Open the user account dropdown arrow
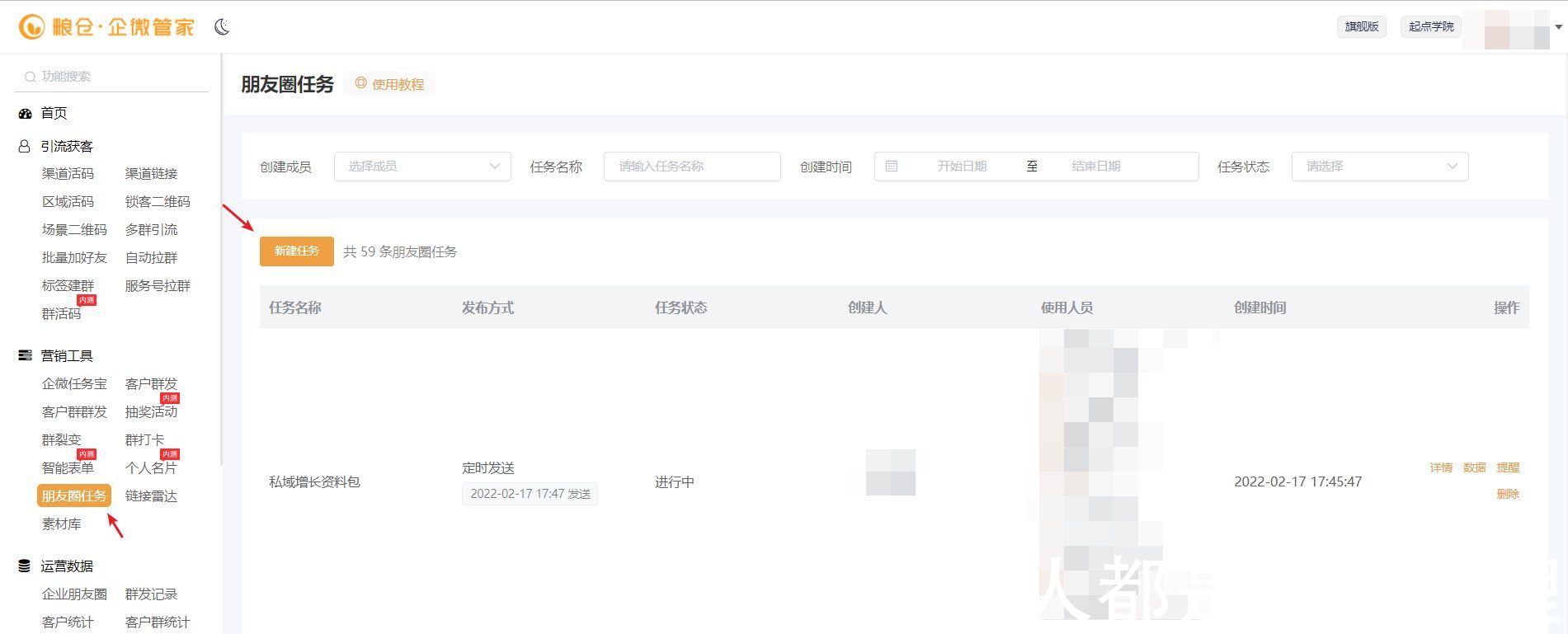Image resolution: width=1568 pixels, height=634 pixels. (x=1558, y=26)
